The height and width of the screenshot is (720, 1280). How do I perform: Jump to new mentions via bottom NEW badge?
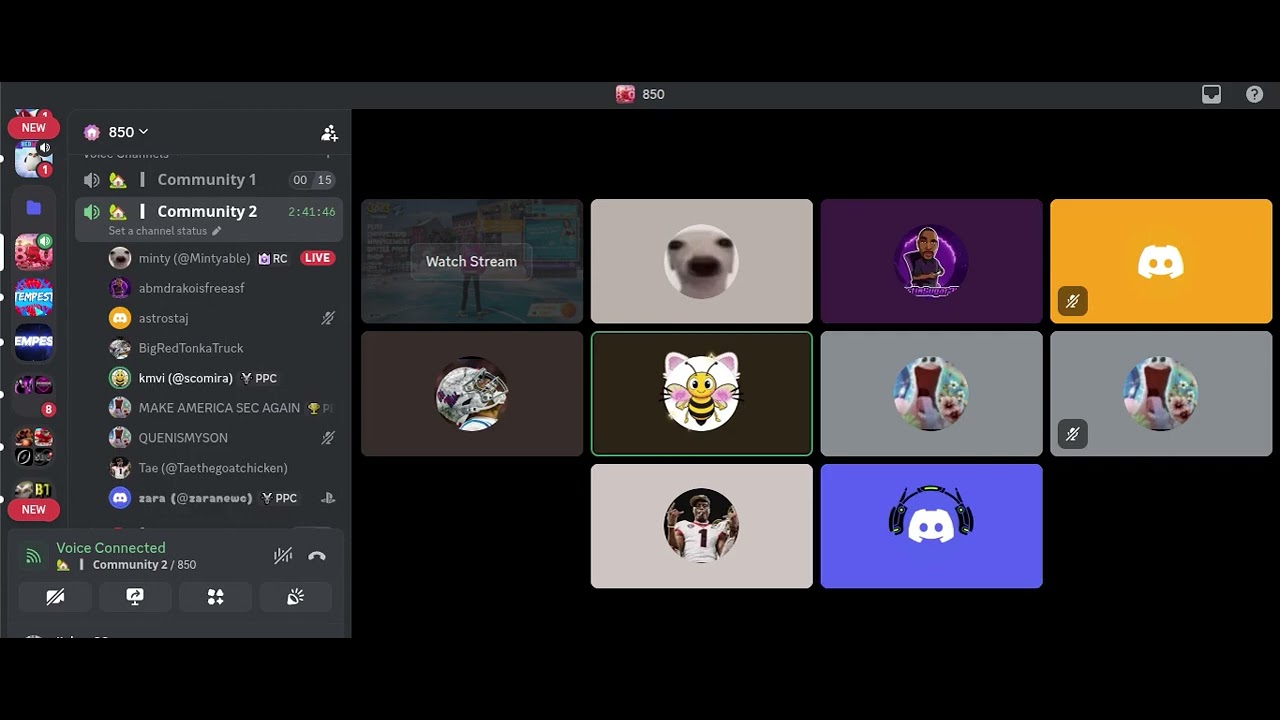coord(34,509)
